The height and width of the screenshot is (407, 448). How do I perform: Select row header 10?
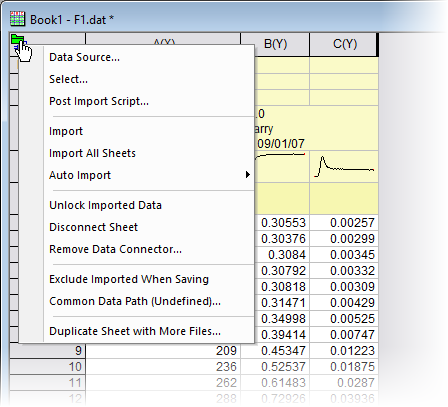point(47,367)
